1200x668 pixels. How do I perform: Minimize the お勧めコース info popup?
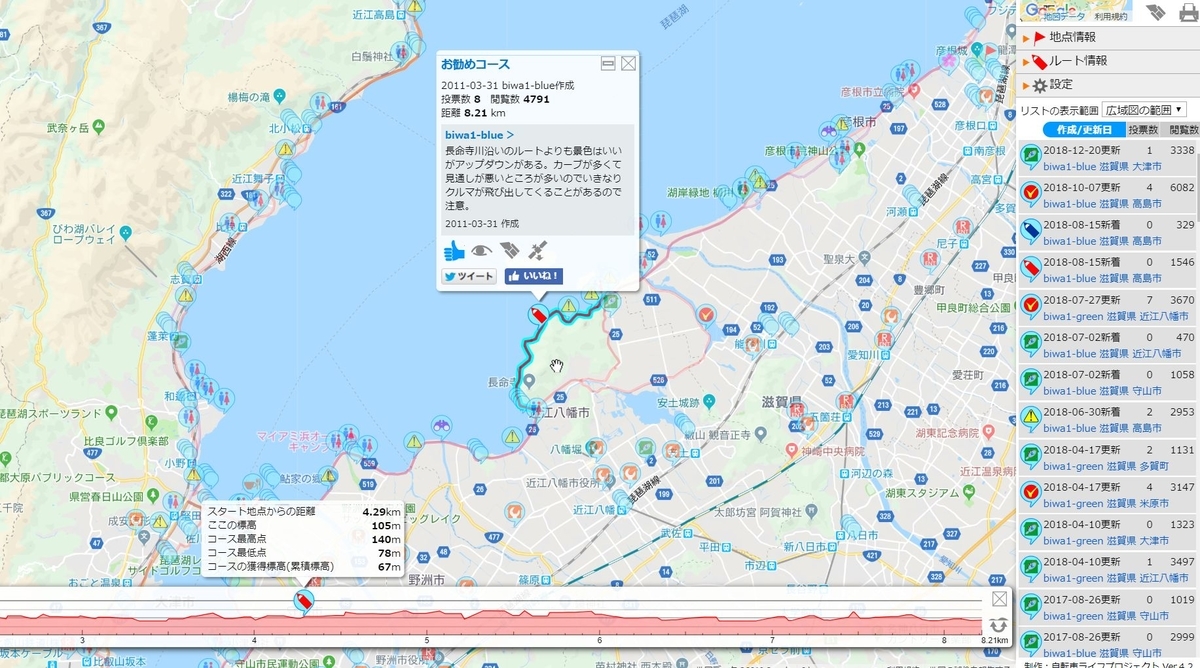pyautogui.click(x=608, y=63)
